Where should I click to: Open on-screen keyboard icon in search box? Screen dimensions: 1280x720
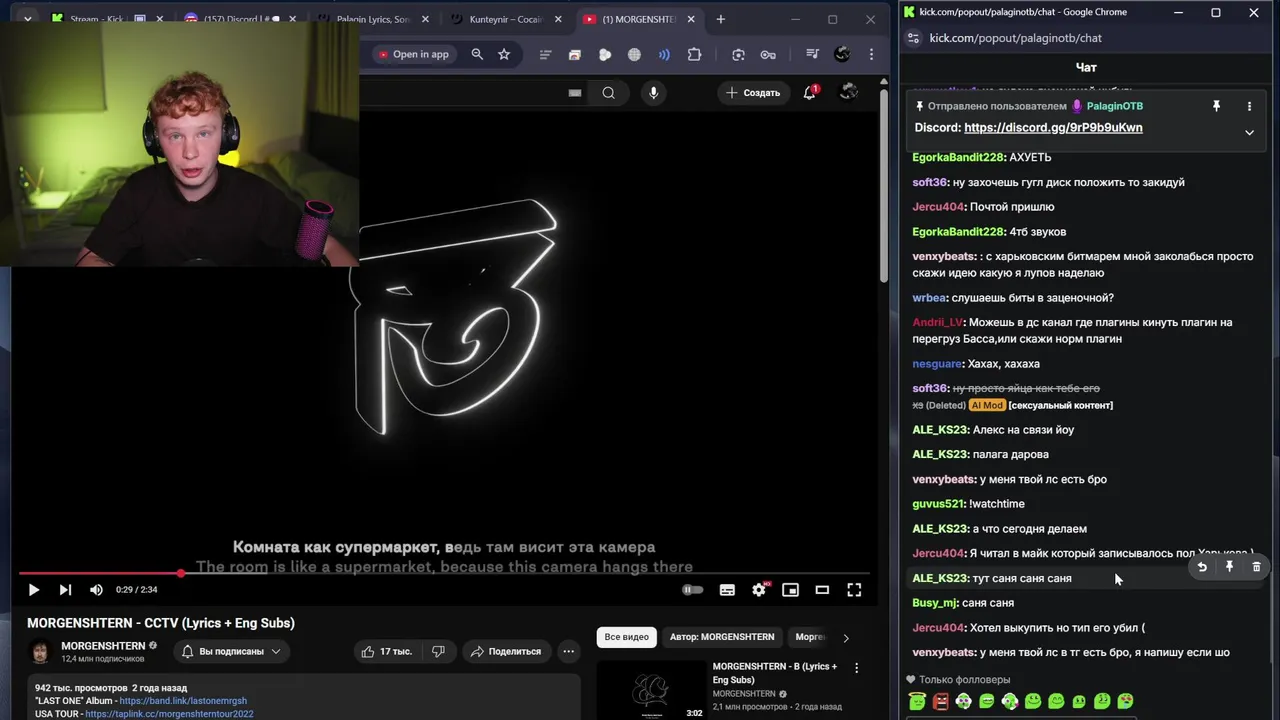(575, 93)
